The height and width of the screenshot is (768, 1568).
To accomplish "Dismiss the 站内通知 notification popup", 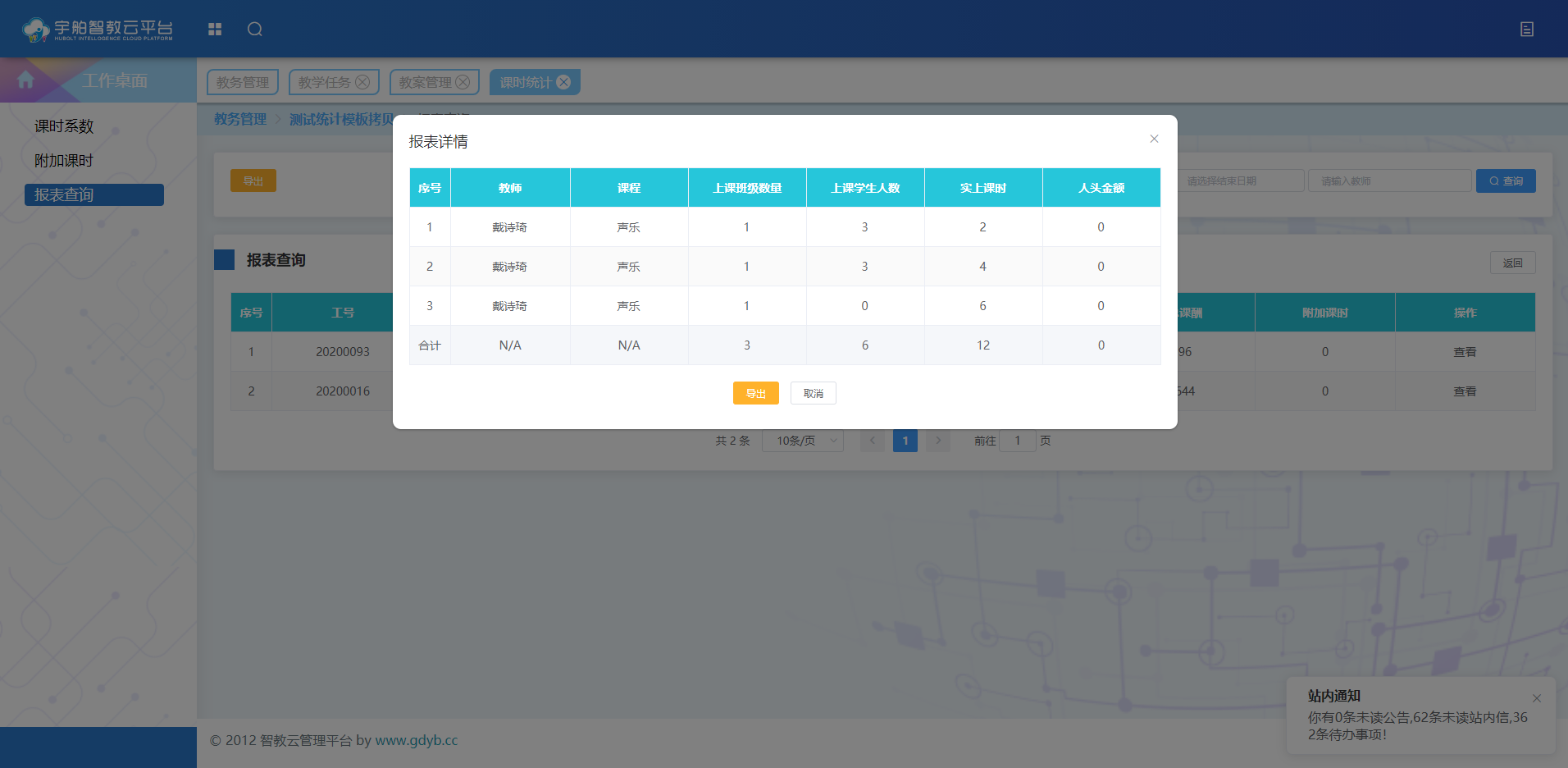I will click(x=1537, y=698).
